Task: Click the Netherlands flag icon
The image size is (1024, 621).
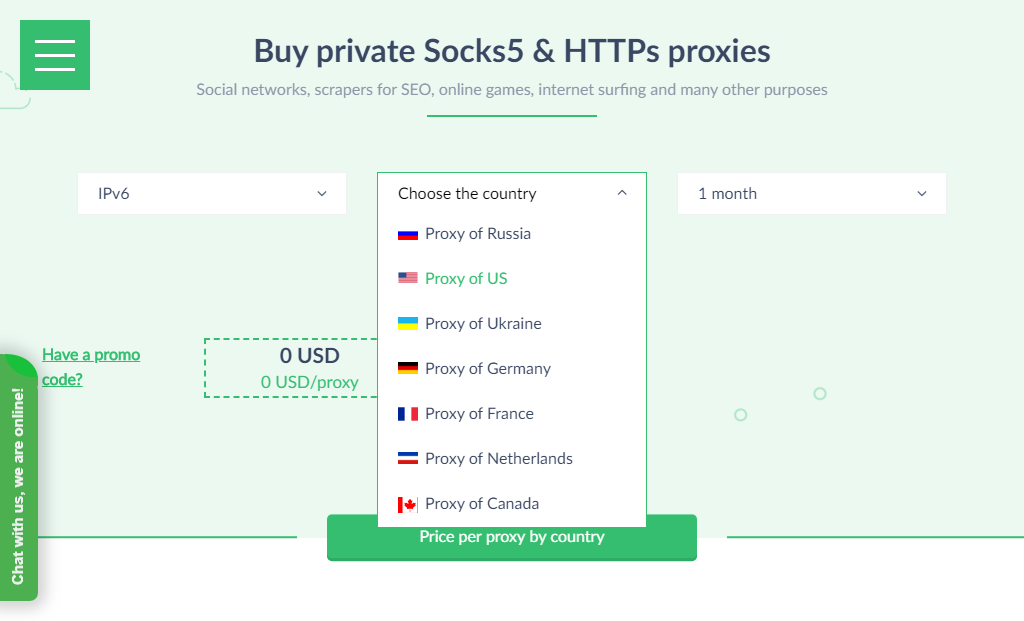Action: click(x=408, y=458)
